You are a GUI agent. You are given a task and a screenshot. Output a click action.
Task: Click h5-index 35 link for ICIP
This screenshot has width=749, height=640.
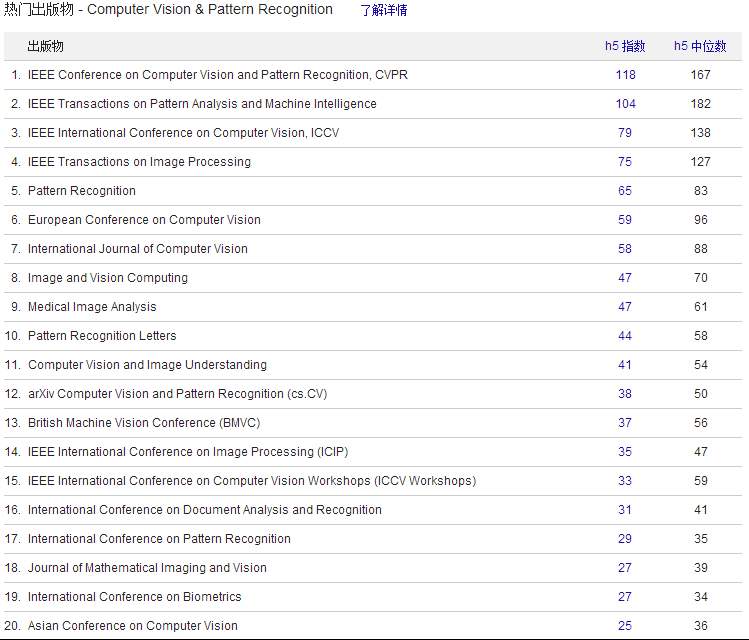pos(625,452)
